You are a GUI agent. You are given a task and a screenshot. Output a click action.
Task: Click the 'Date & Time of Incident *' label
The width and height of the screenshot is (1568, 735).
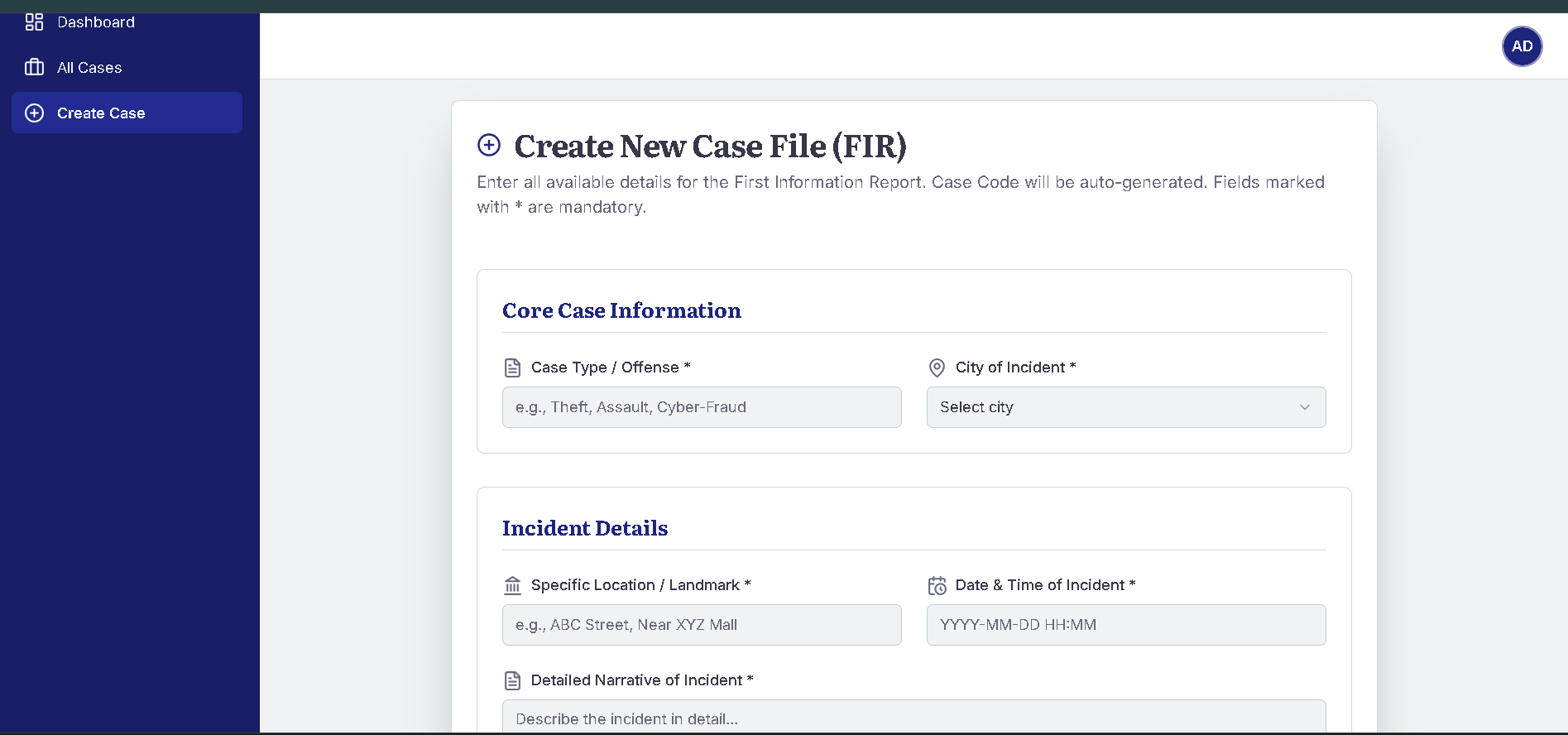pyautogui.click(x=1045, y=585)
